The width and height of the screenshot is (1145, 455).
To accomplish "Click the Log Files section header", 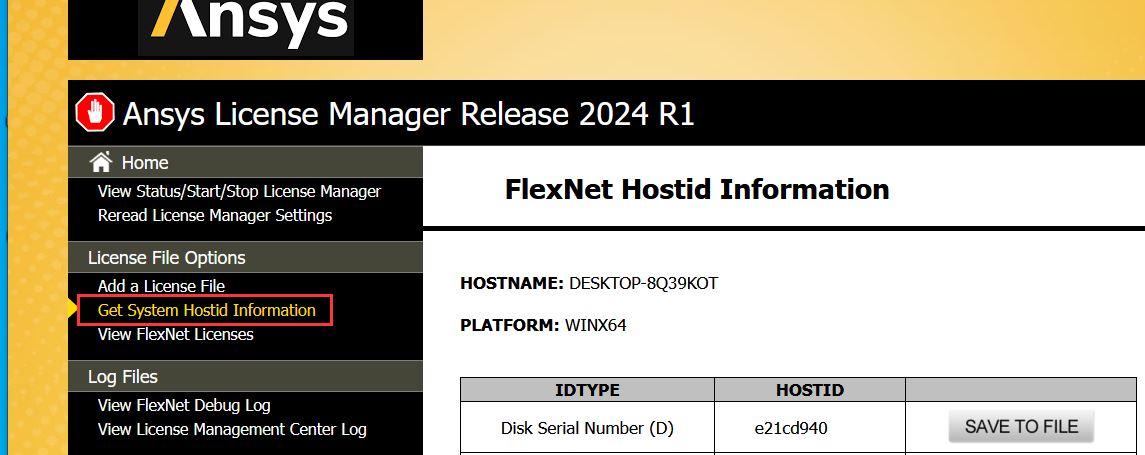I will click(122, 376).
